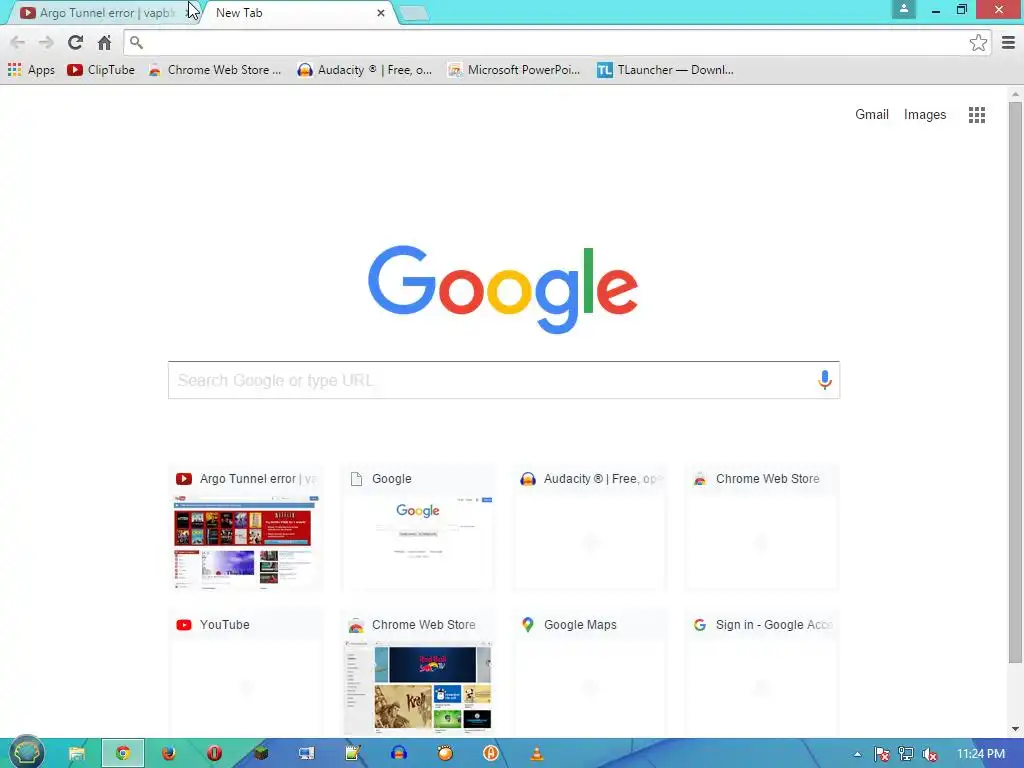
Task: Show hidden system tray icons
Action: coord(857,754)
